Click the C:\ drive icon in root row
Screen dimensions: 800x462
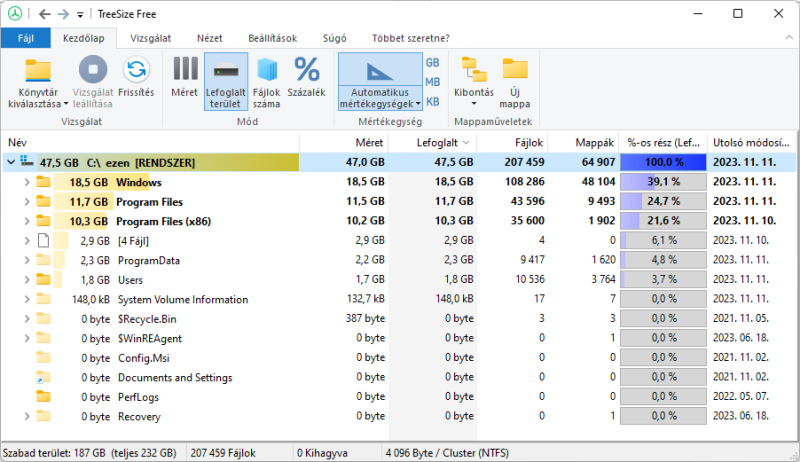point(27,162)
